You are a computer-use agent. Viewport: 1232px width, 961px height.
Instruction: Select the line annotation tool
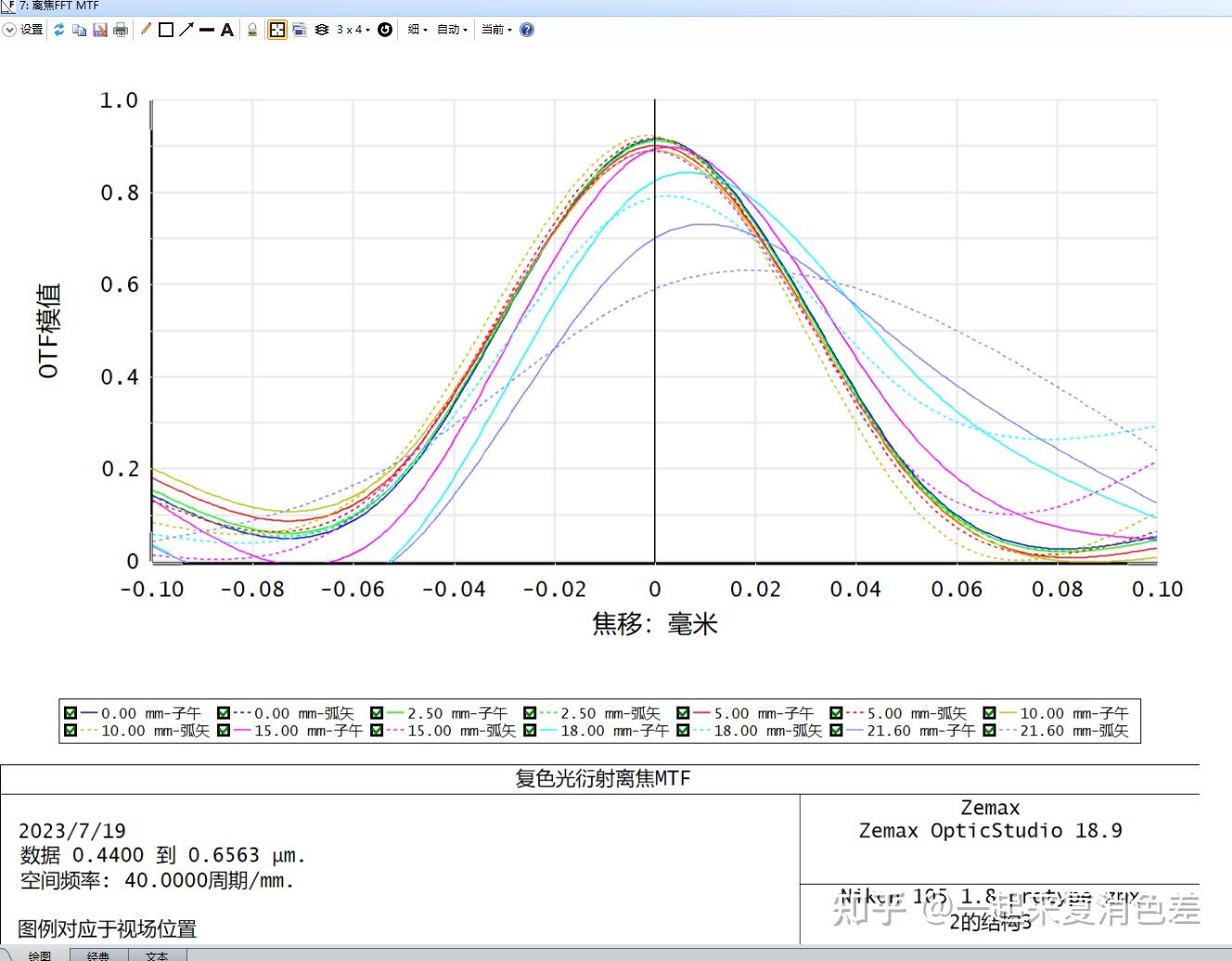[x=207, y=30]
